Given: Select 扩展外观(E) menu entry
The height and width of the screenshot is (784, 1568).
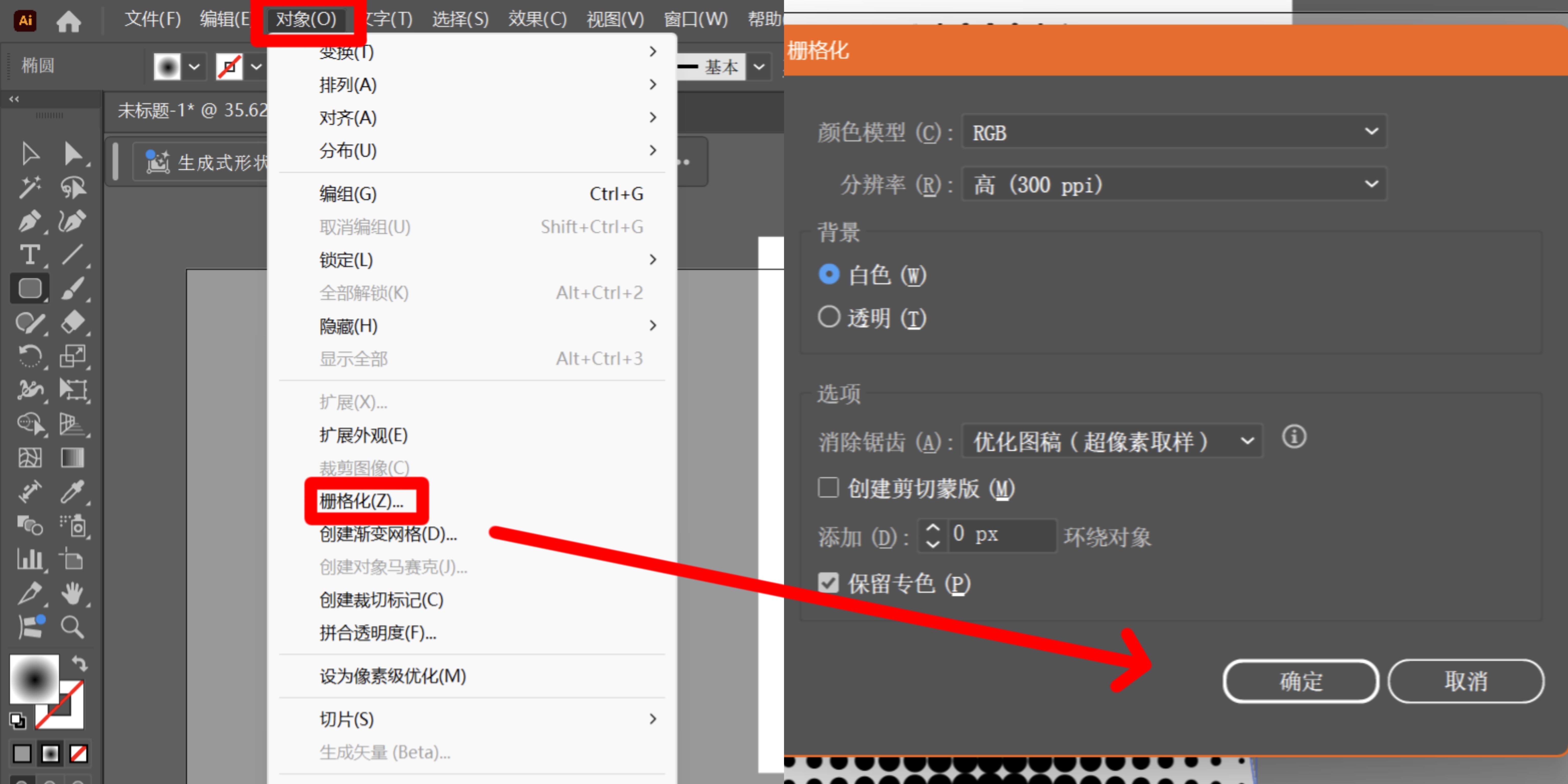Looking at the screenshot, I should (x=363, y=435).
